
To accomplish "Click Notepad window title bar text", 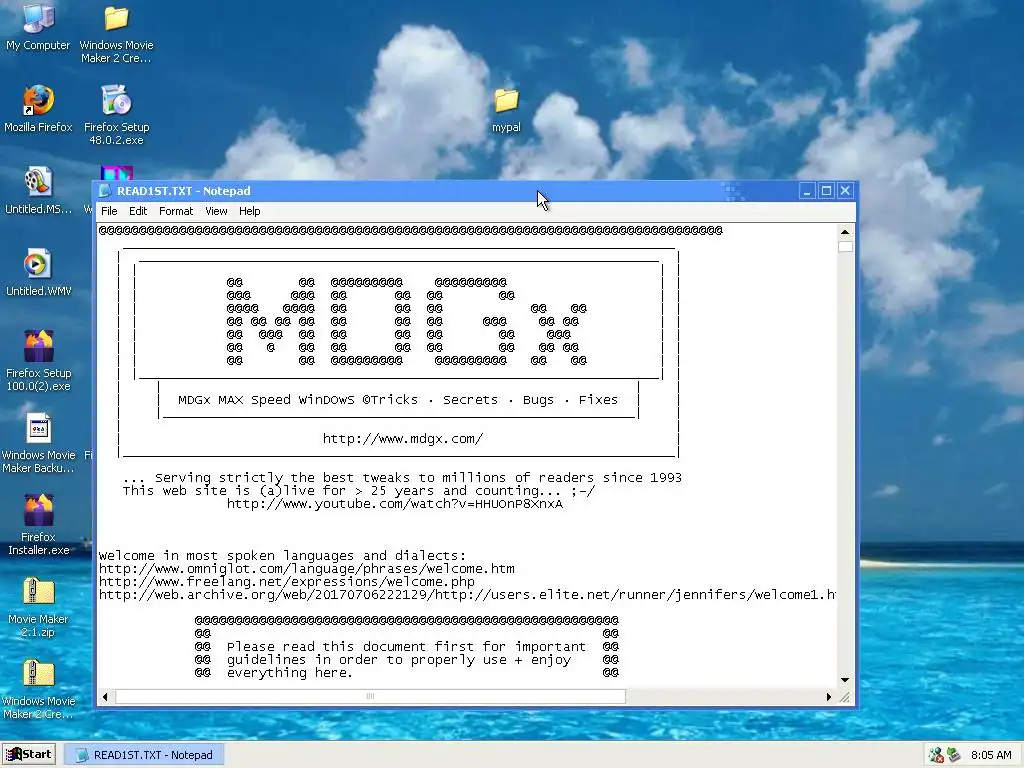I will click(184, 191).
